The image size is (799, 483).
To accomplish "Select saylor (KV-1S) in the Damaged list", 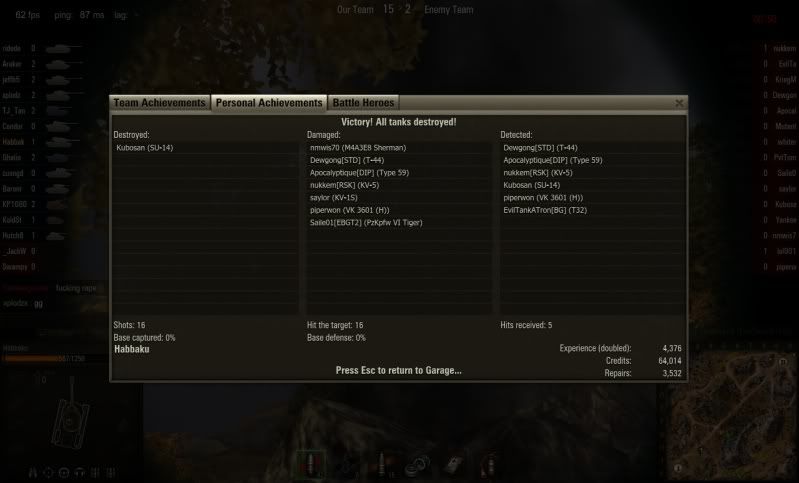I will 334,198.
